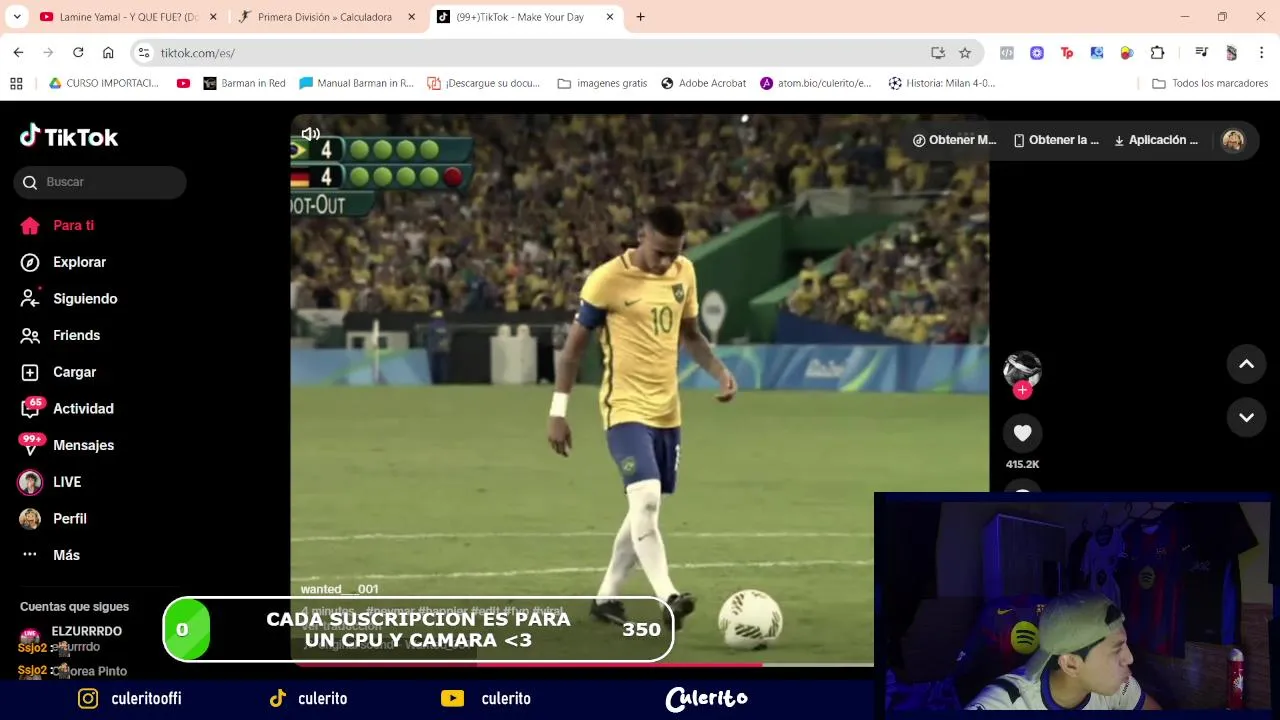This screenshot has height=720, width=1280.
Task: Open Adobe Acrobat bookmark
Action: click(x=704, y=83)
